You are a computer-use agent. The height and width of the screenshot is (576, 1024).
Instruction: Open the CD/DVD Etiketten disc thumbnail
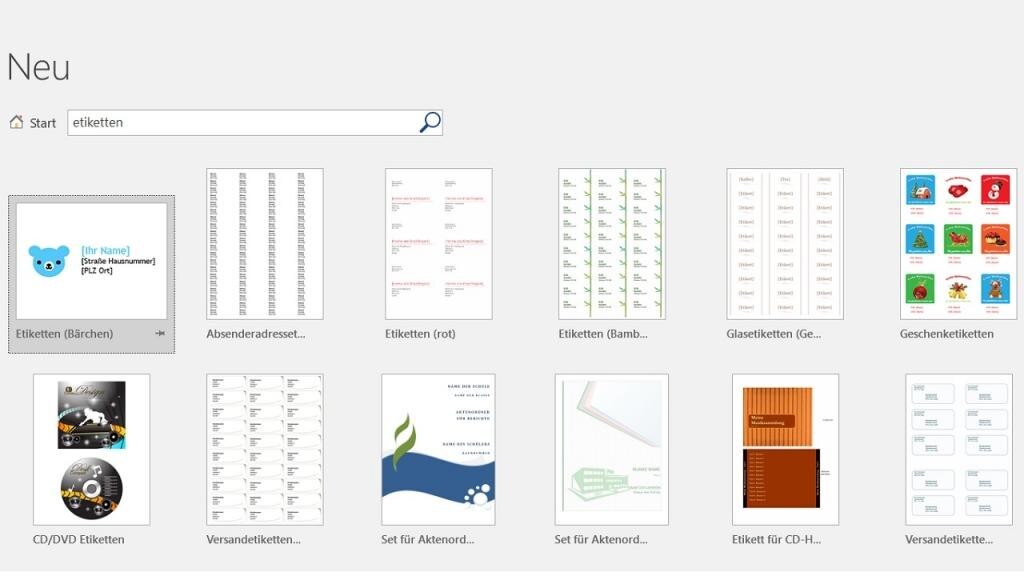pyautogui.click(x=91, y=450)
